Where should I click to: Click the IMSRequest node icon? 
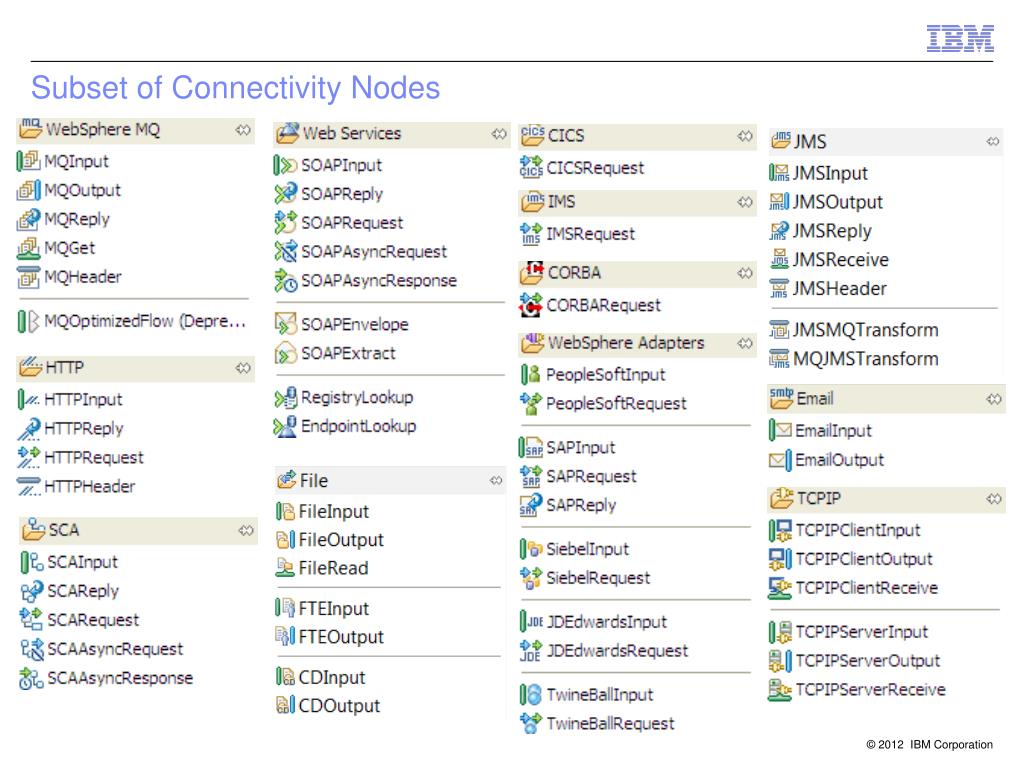[x=531, y=234]
